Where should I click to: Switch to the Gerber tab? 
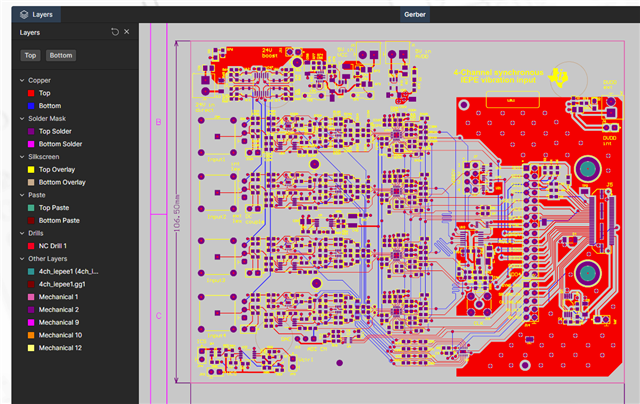415,14
